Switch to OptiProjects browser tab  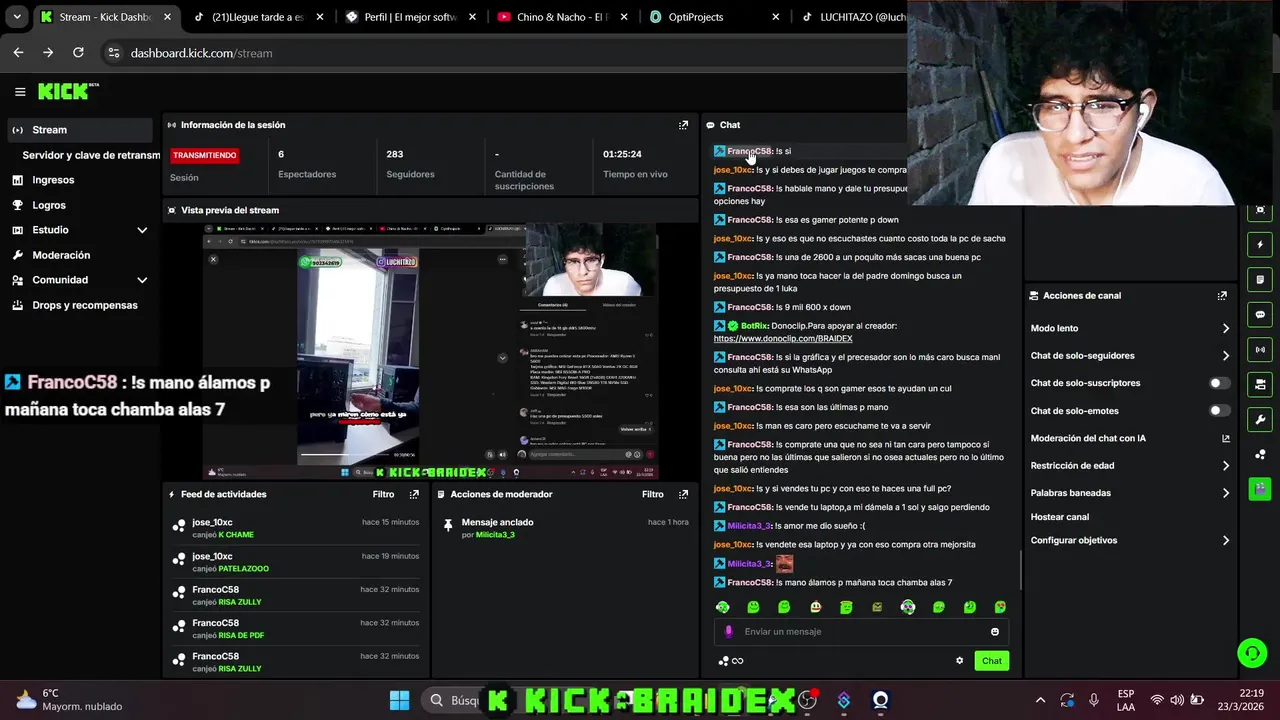point(715,17)
